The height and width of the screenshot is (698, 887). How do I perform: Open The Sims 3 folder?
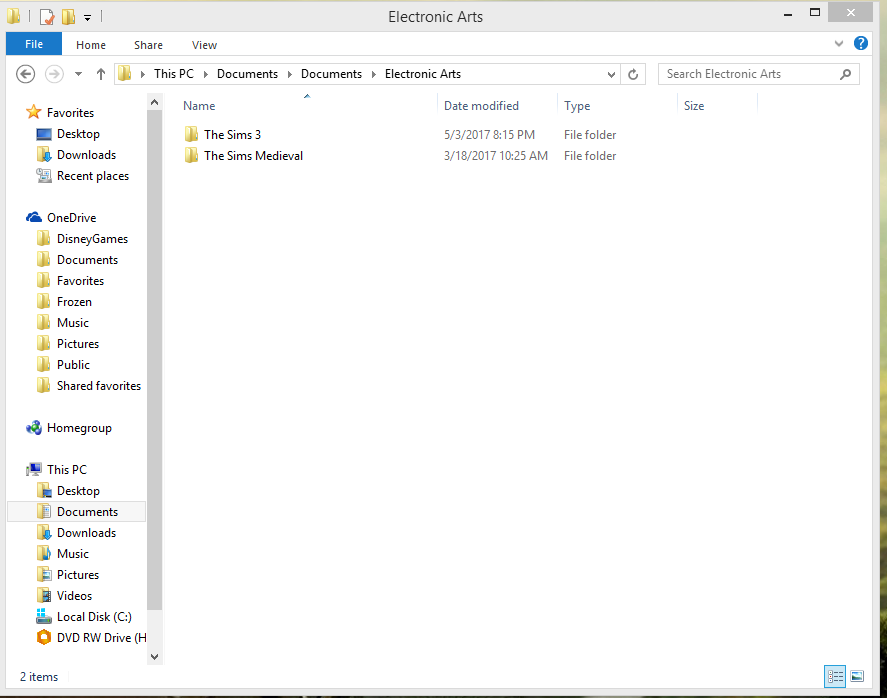point(232,135)
